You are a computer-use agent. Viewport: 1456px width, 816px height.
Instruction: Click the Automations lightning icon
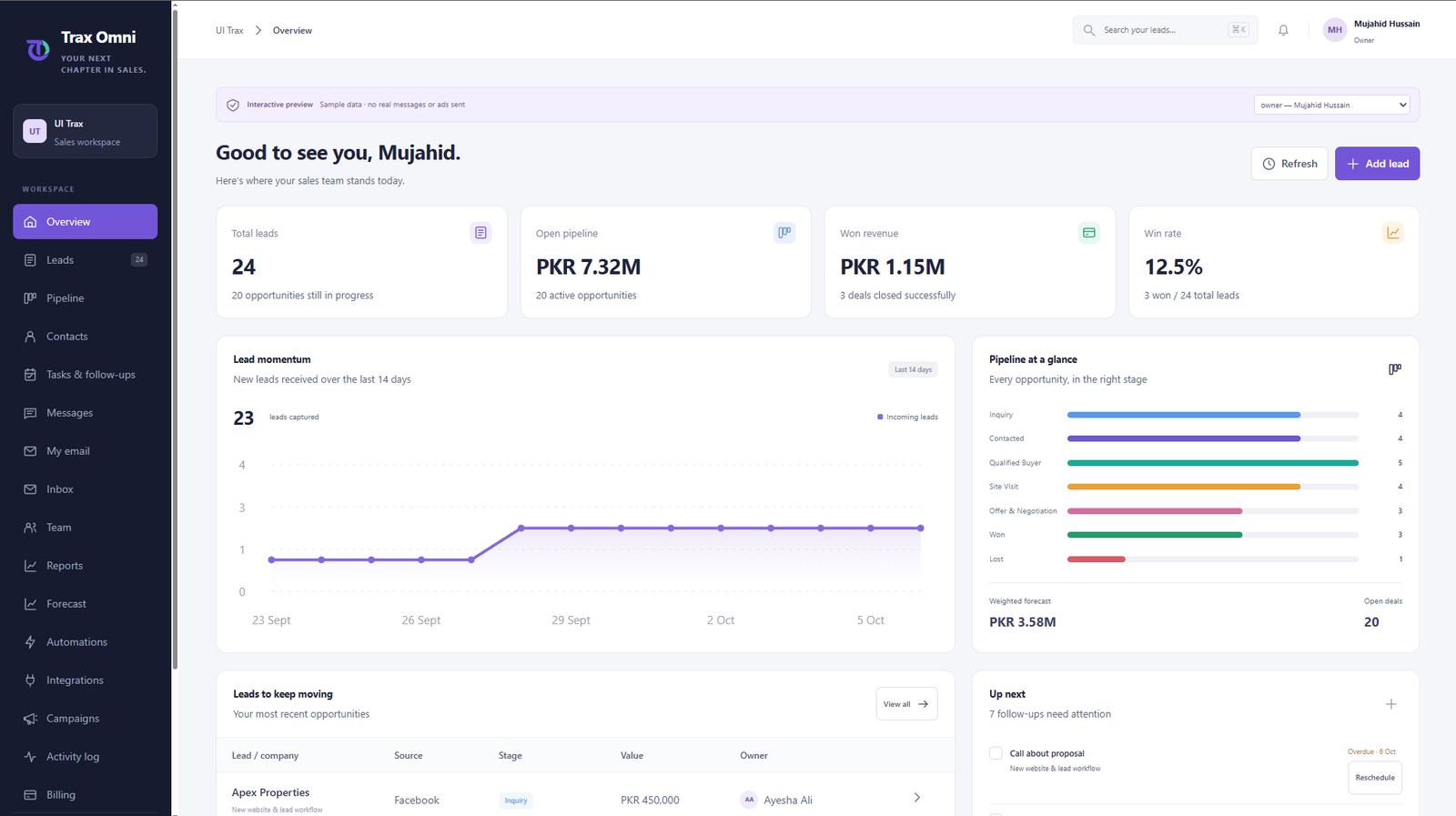(30, 642)
